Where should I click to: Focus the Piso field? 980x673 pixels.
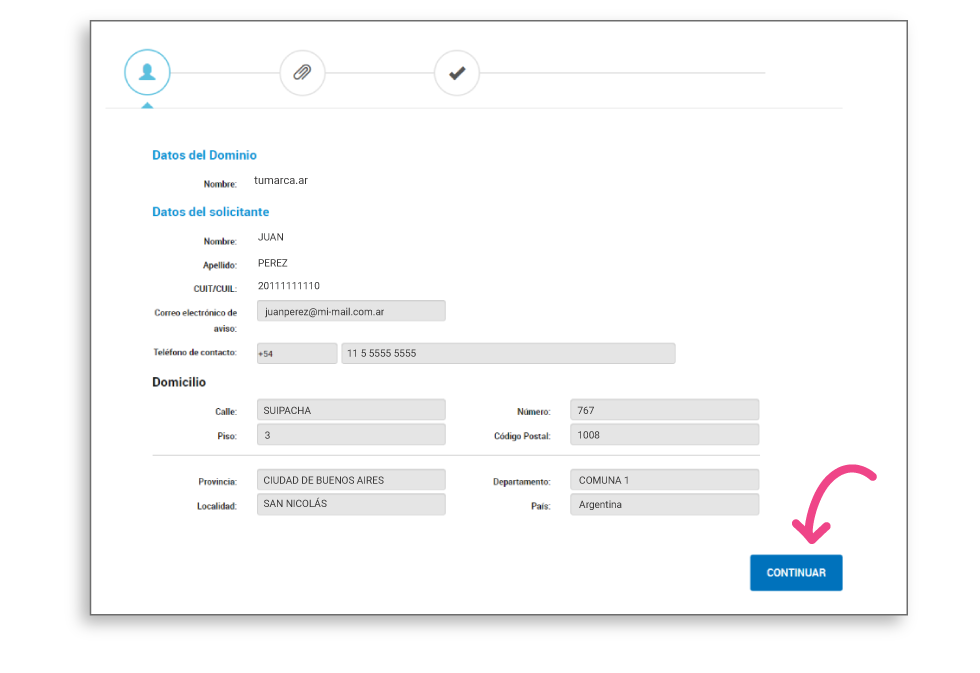pos(351,434)
